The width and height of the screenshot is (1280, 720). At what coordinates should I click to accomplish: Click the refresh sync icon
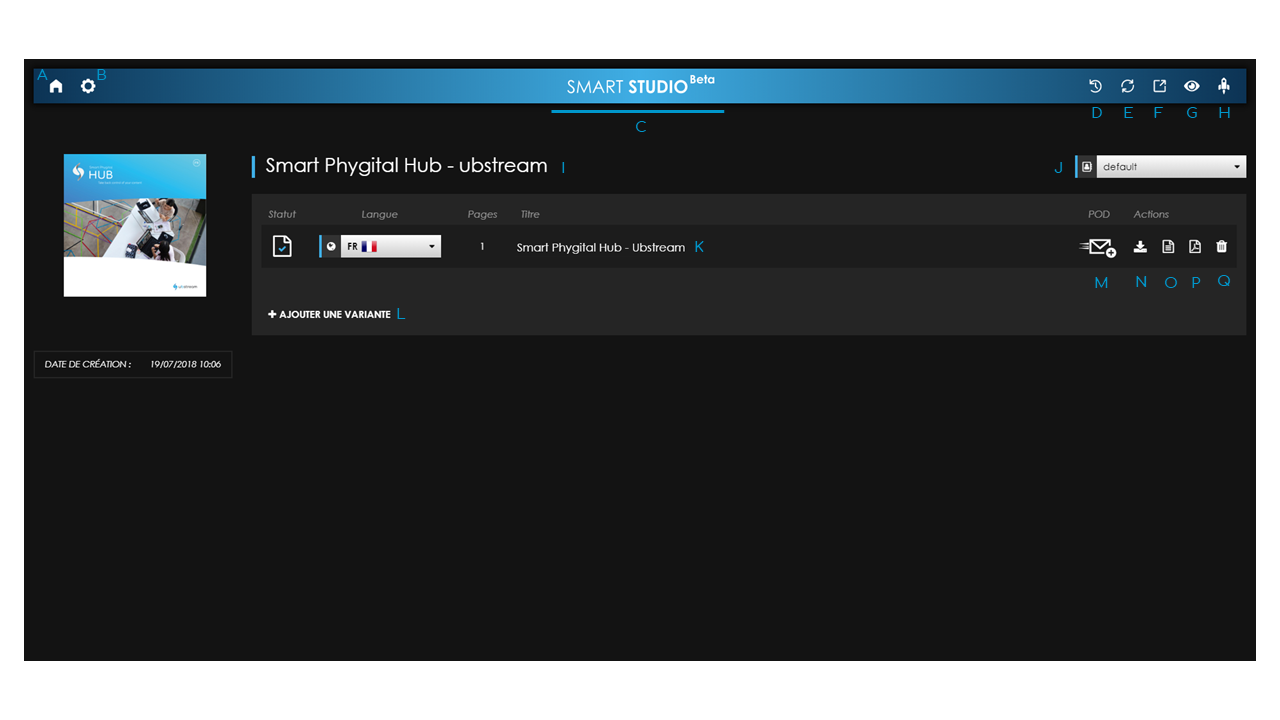(x=1128, y=87)
